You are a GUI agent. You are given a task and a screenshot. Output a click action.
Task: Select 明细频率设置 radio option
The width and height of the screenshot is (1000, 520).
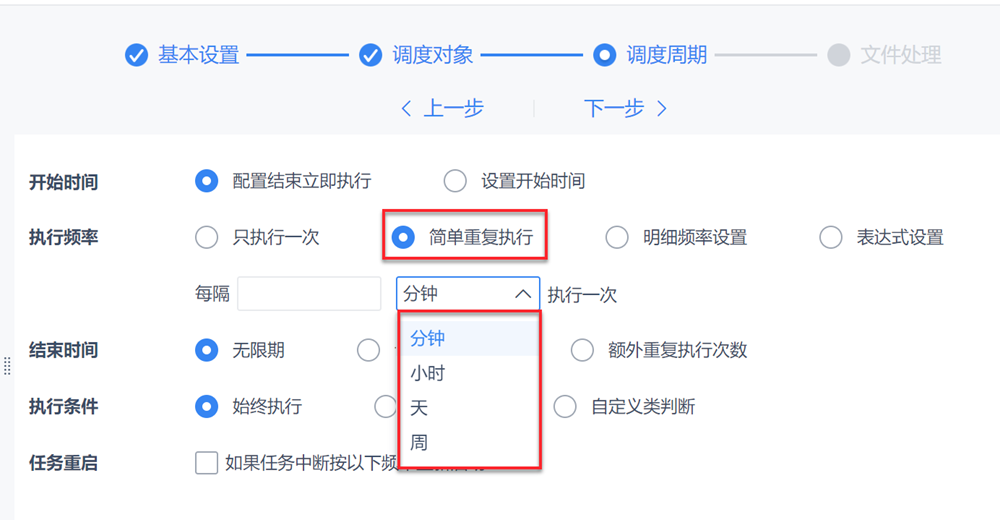tap(616, 237)
